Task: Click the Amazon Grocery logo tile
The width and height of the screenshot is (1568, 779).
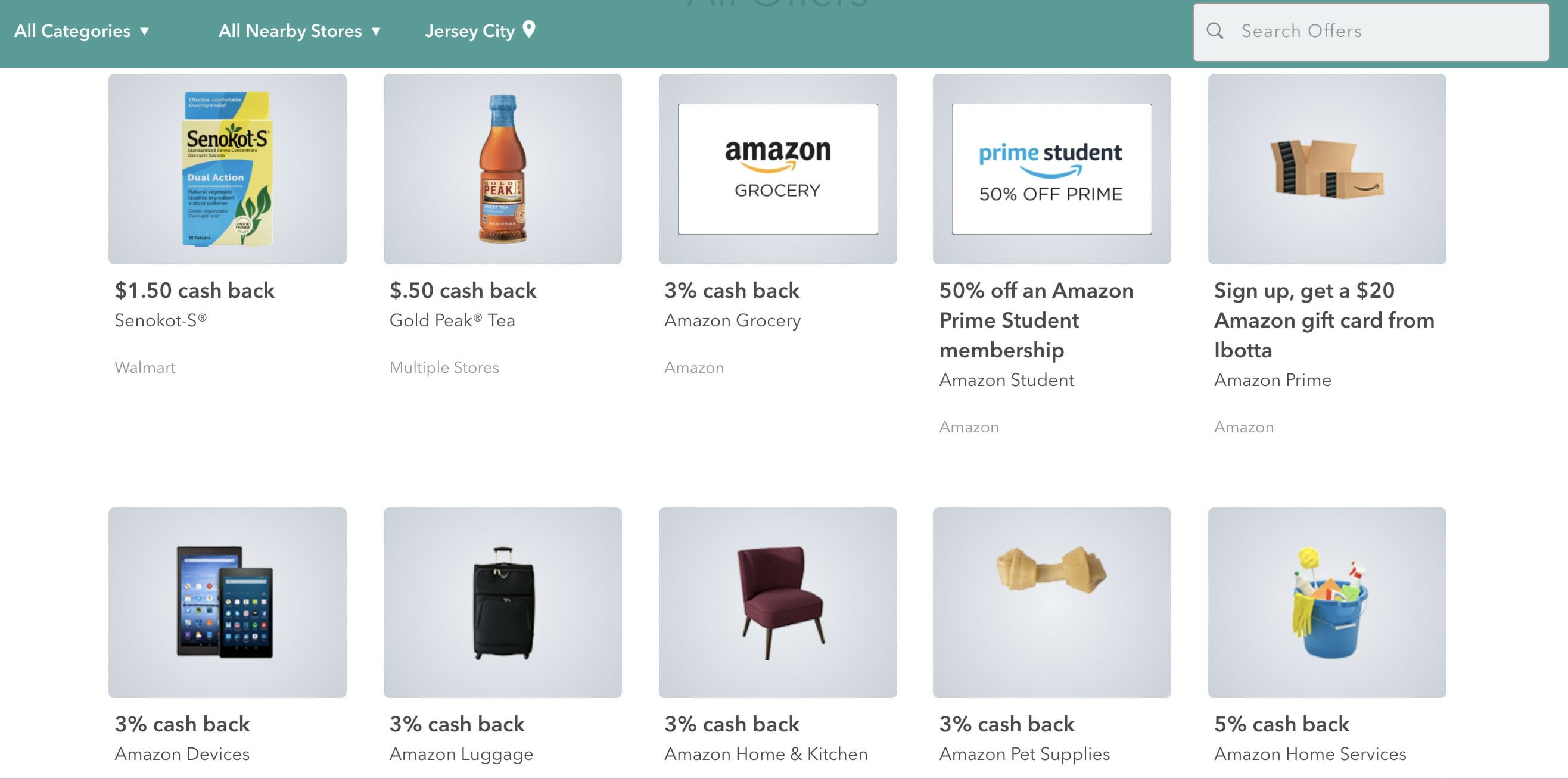Action: point(777,169)
